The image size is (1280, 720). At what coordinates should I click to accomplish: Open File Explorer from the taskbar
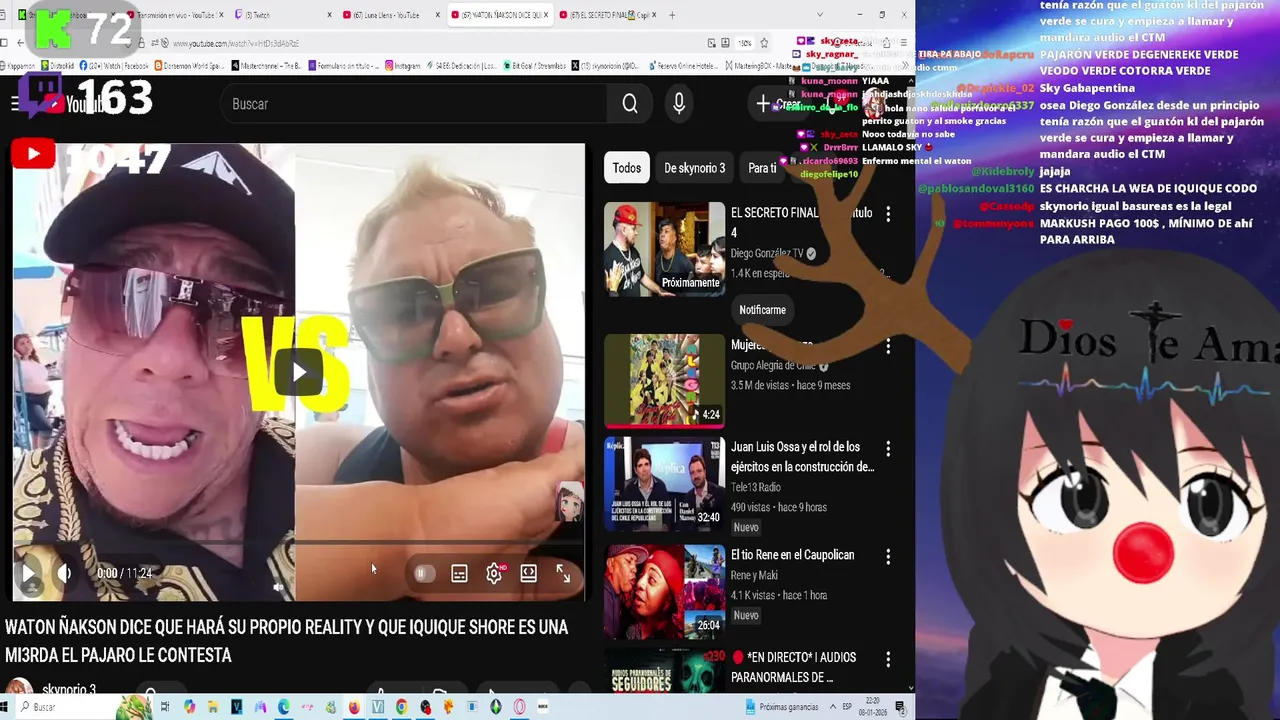213,707
